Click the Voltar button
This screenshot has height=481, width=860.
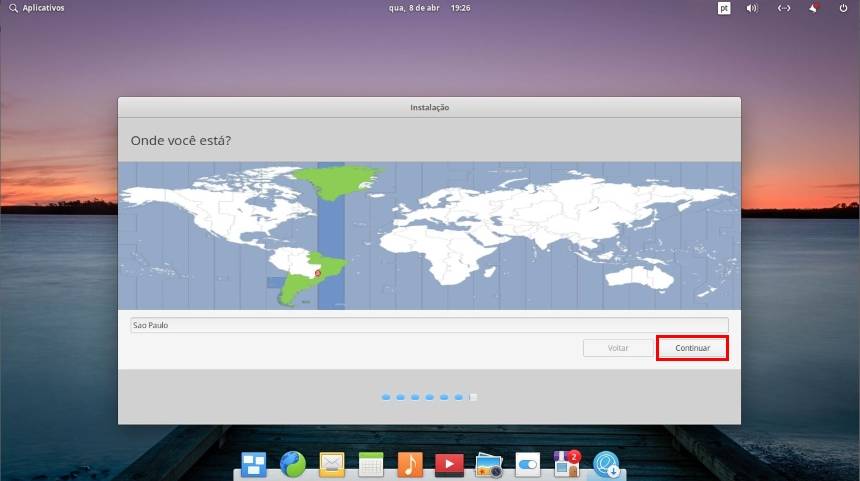[618, 348]
